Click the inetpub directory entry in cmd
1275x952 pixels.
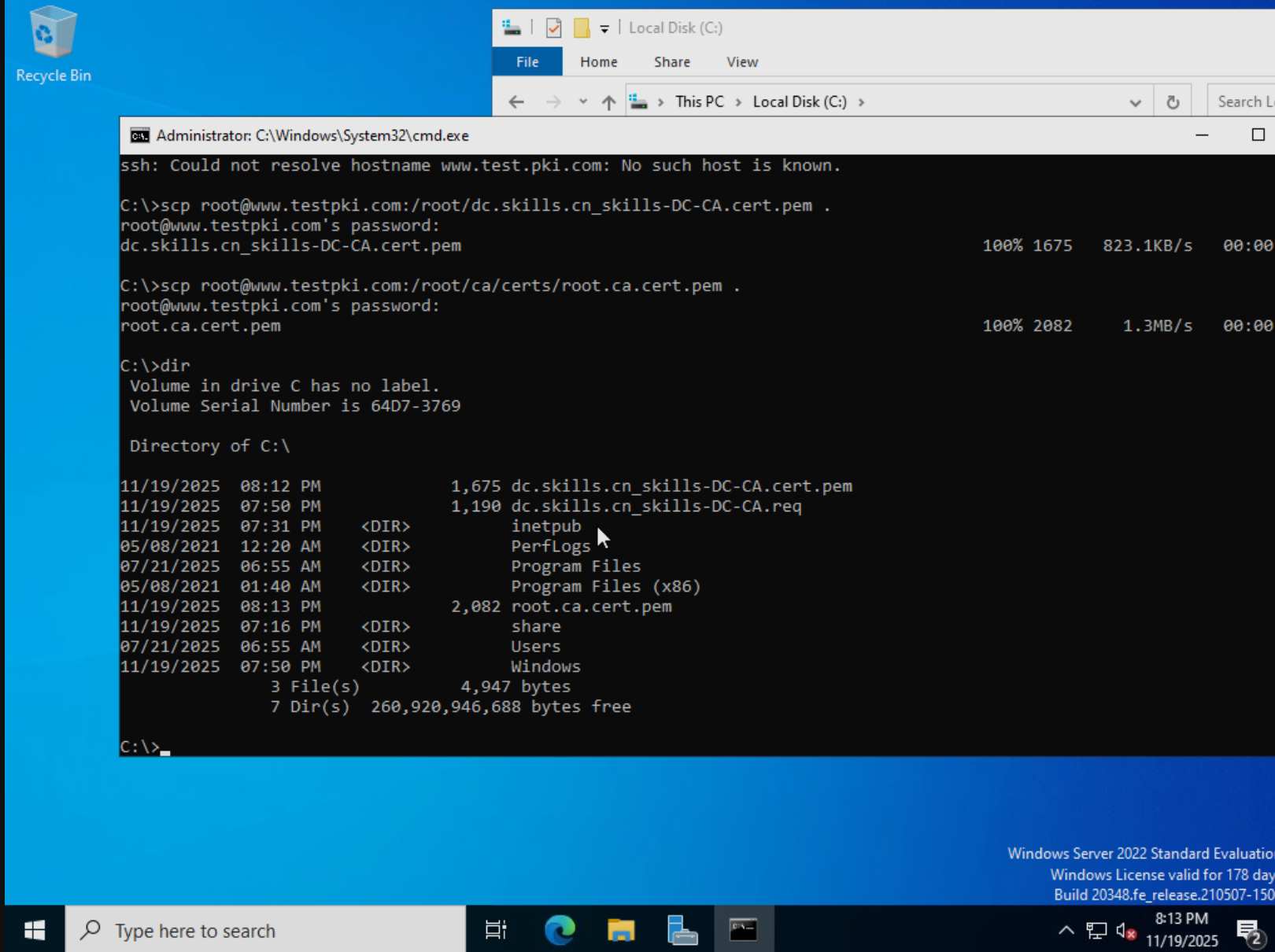tap(546, 526)
